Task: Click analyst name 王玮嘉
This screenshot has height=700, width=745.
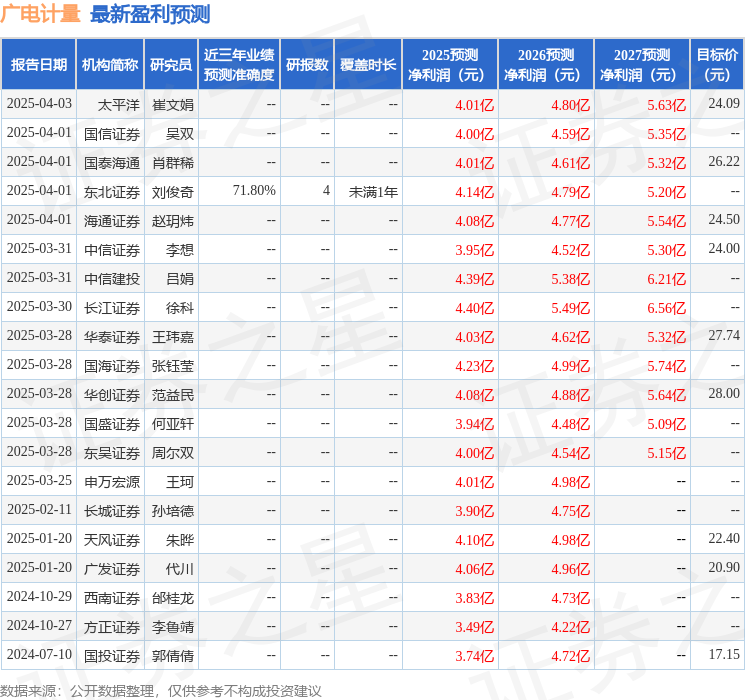Action: click(172, 337)
